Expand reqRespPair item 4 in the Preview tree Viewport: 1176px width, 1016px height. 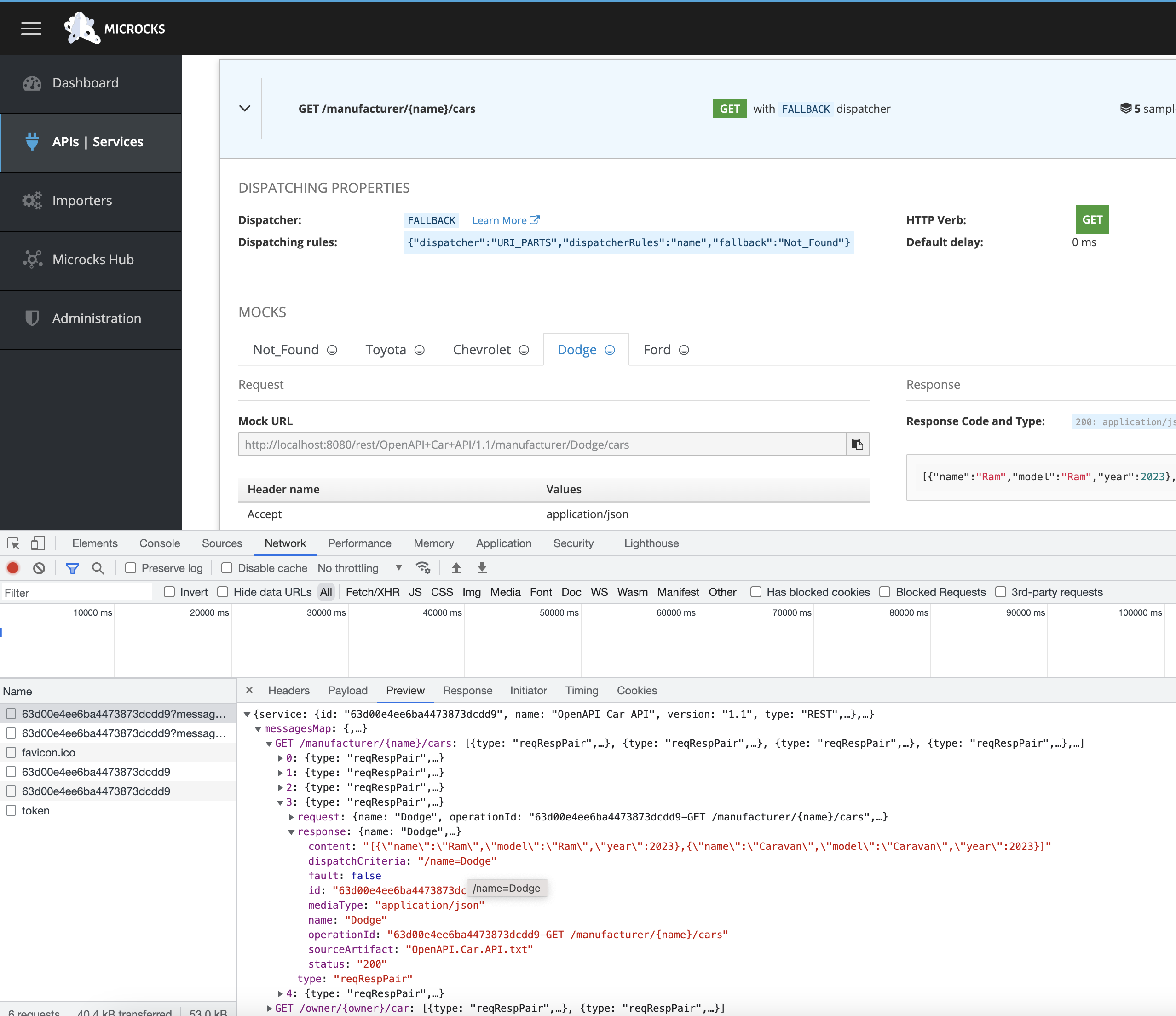280,993
